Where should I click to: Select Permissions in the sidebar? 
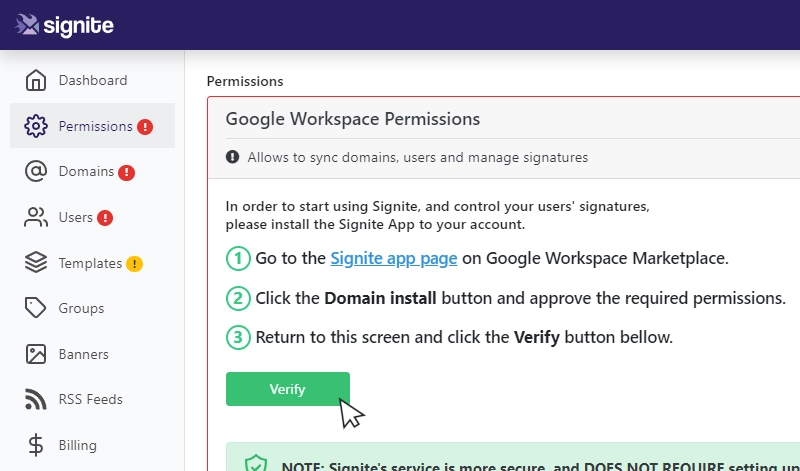pos(92,126)
